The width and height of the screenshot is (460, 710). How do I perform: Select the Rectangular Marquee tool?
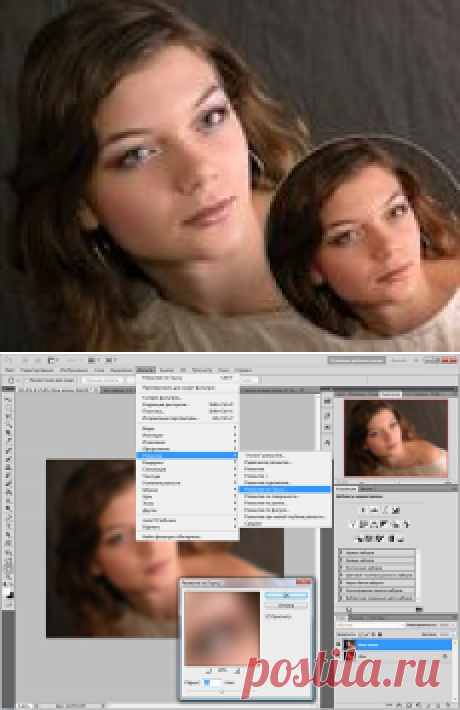[9, 408]
